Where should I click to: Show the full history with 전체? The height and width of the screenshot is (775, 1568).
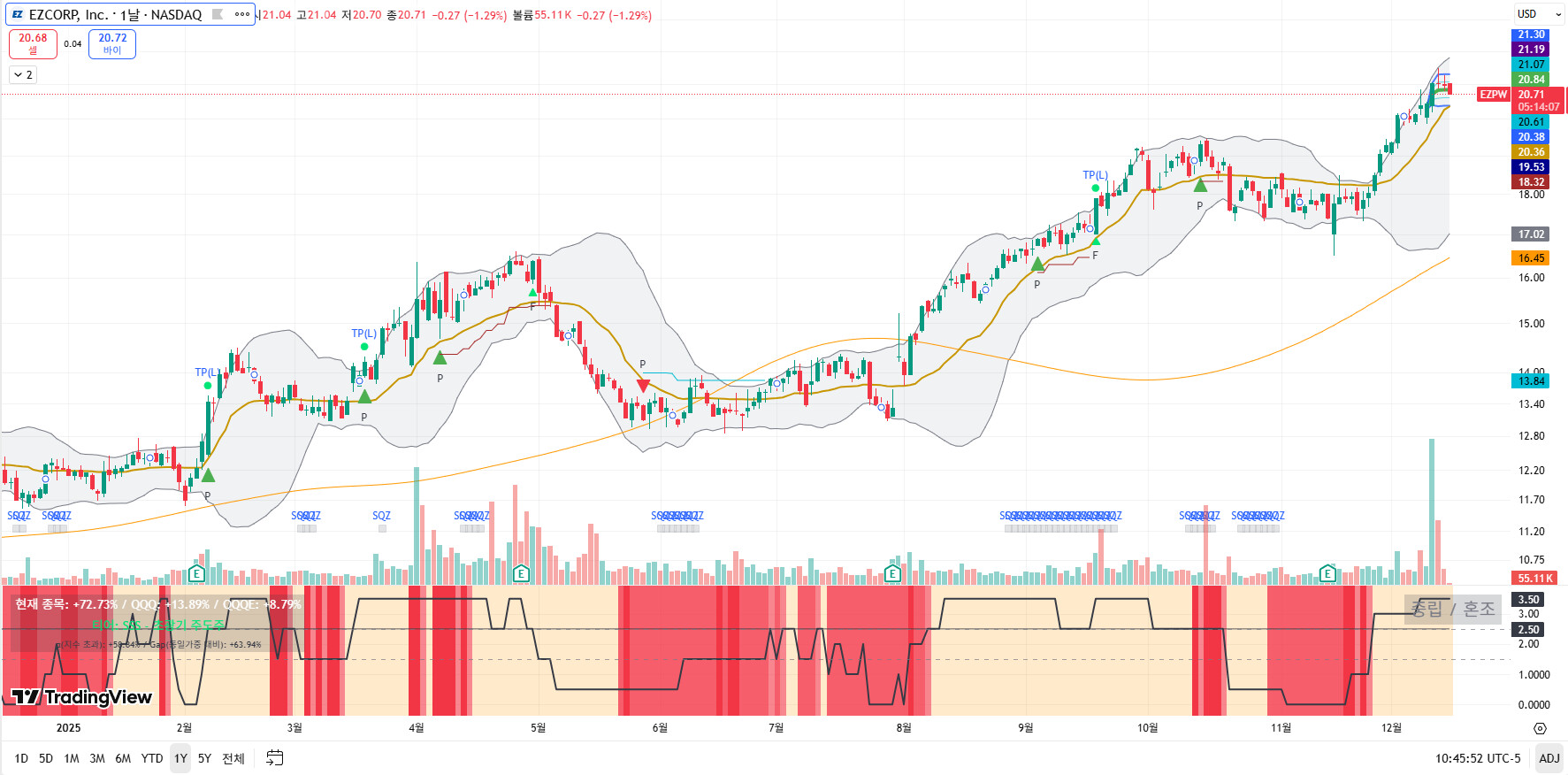(233, 758)
